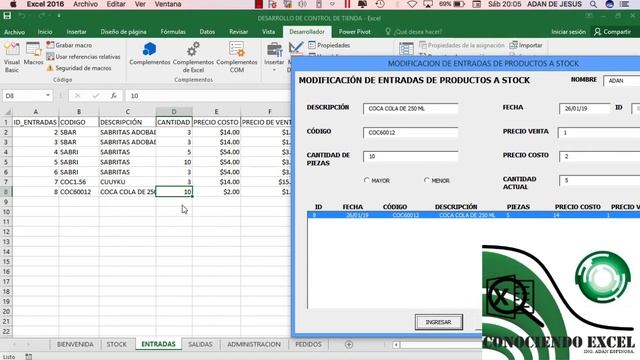This screenshot has width=640, height=360.
Task: Click the Compartir button
Action: click(x=612, y=32)
